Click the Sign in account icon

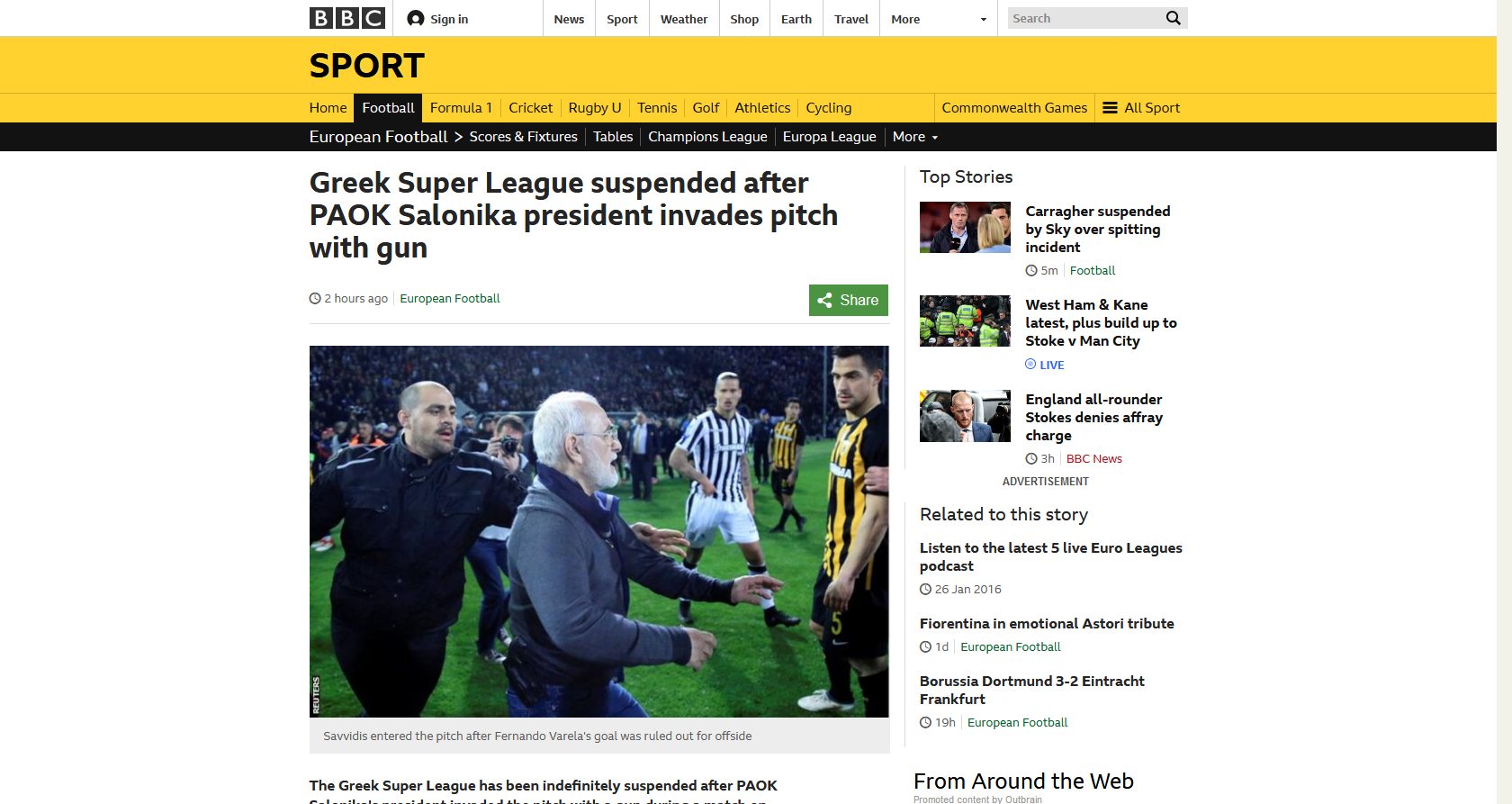tap(415, 18)
